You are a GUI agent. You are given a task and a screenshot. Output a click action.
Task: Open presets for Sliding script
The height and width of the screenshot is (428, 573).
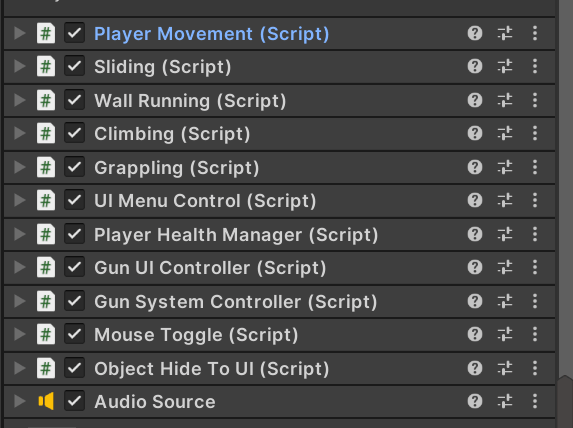click(505, 67)
